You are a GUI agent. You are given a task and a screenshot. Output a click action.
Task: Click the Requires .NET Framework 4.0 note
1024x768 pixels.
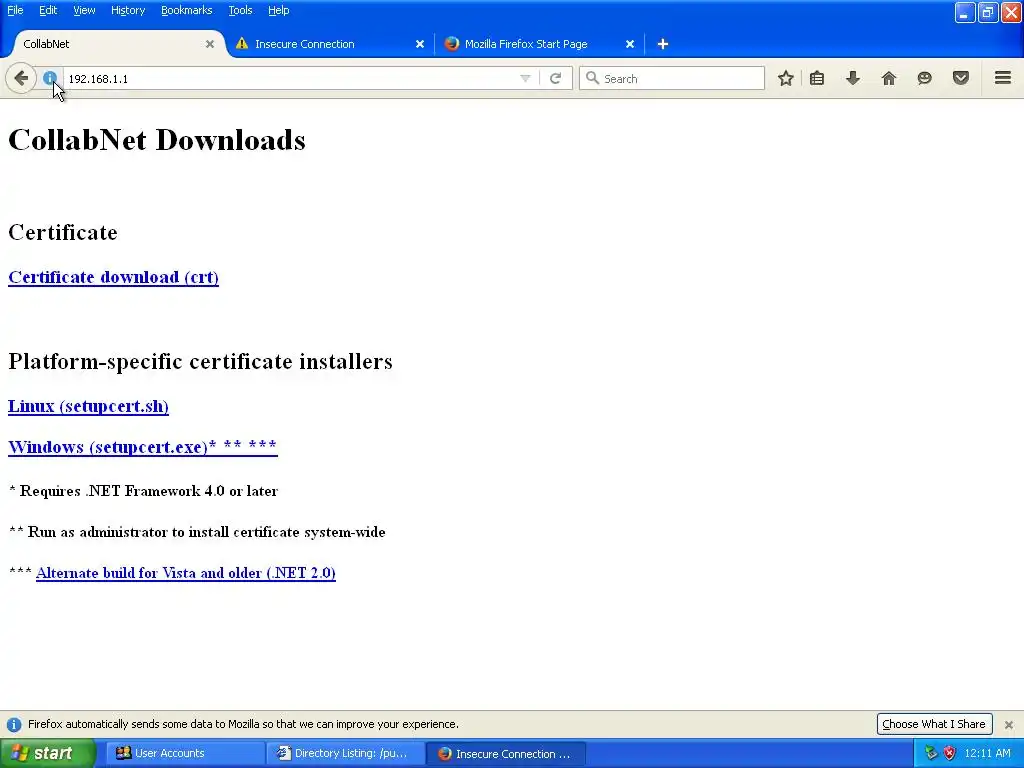coord(144,491)
